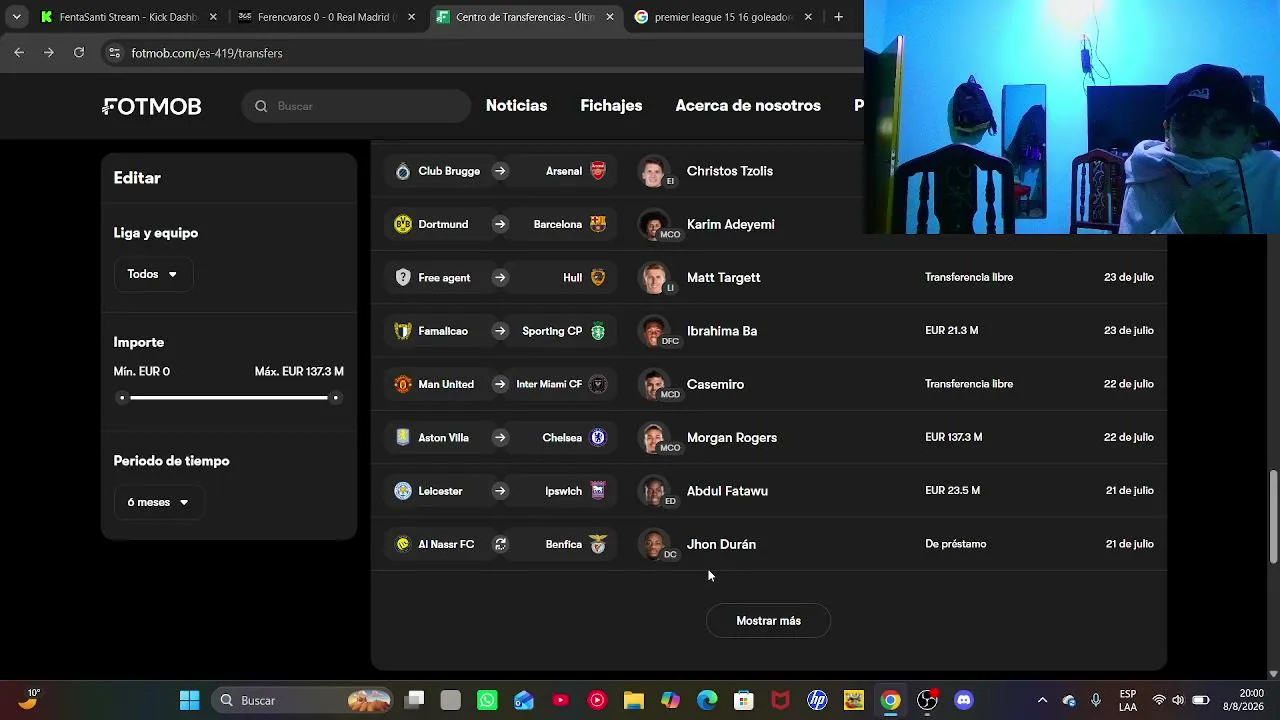The image size is (1280, 720).
Task: Focus the FotMob Buscar search field
Action: (356, 106)
